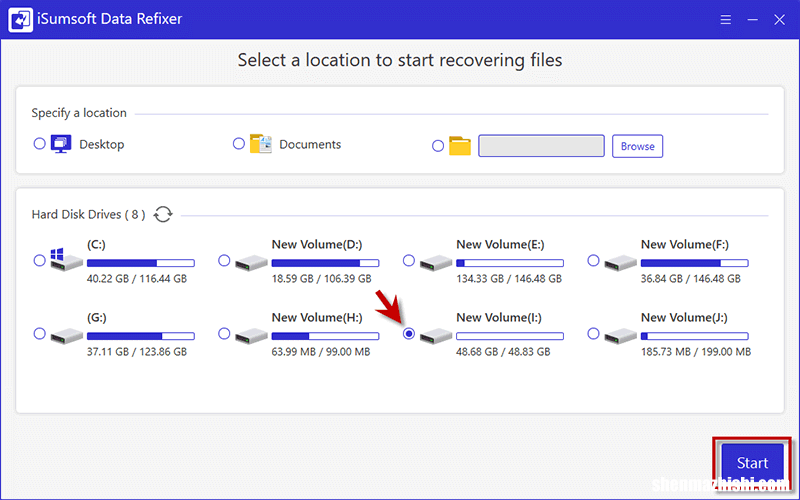The width and height of the screenshot is (800, 500).
Task: Click the New Volume(D:) drive icon
Action: tap(251, 263)
